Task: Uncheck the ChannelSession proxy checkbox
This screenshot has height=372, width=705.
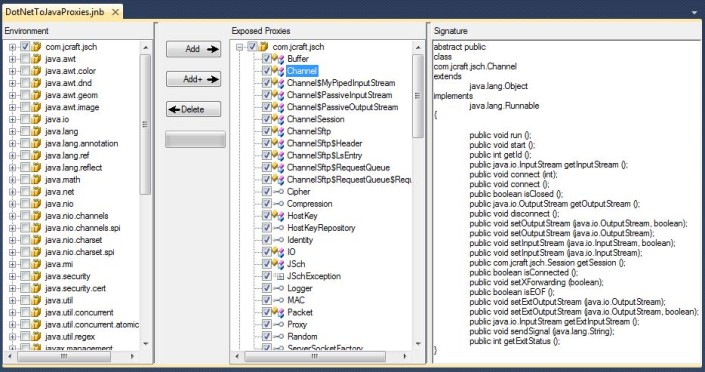Action: pyautogui.click(x=267, y=119)
